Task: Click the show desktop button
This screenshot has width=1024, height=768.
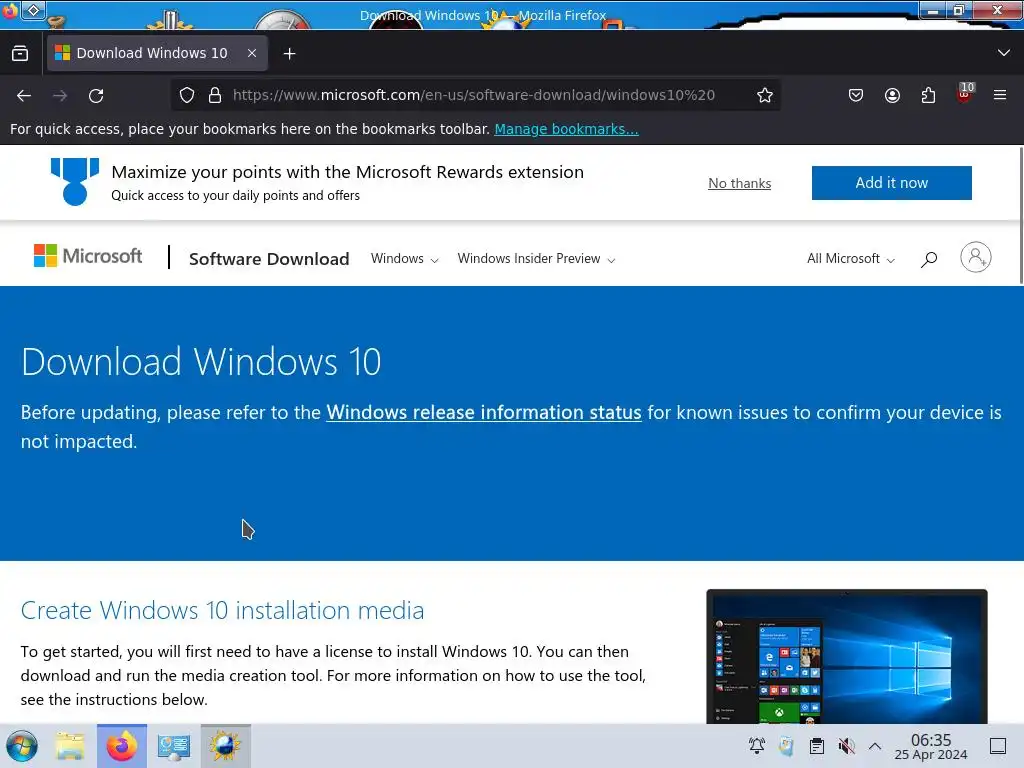Action: [998, 746]
